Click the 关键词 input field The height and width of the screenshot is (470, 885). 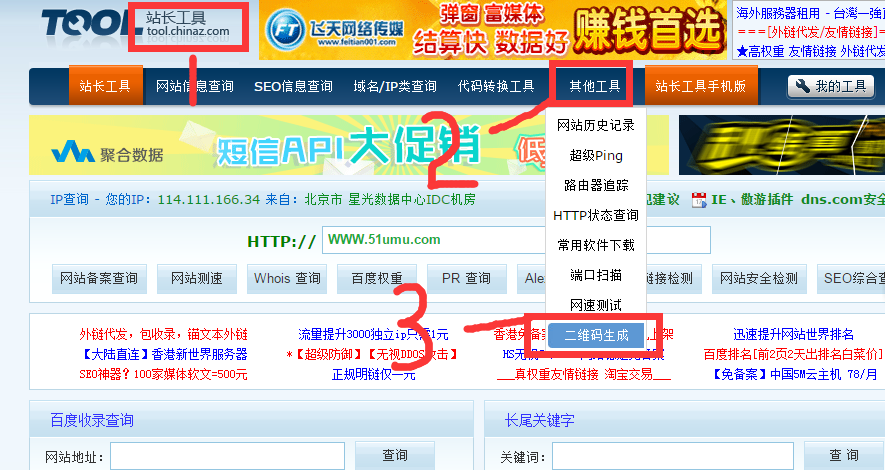673,456
